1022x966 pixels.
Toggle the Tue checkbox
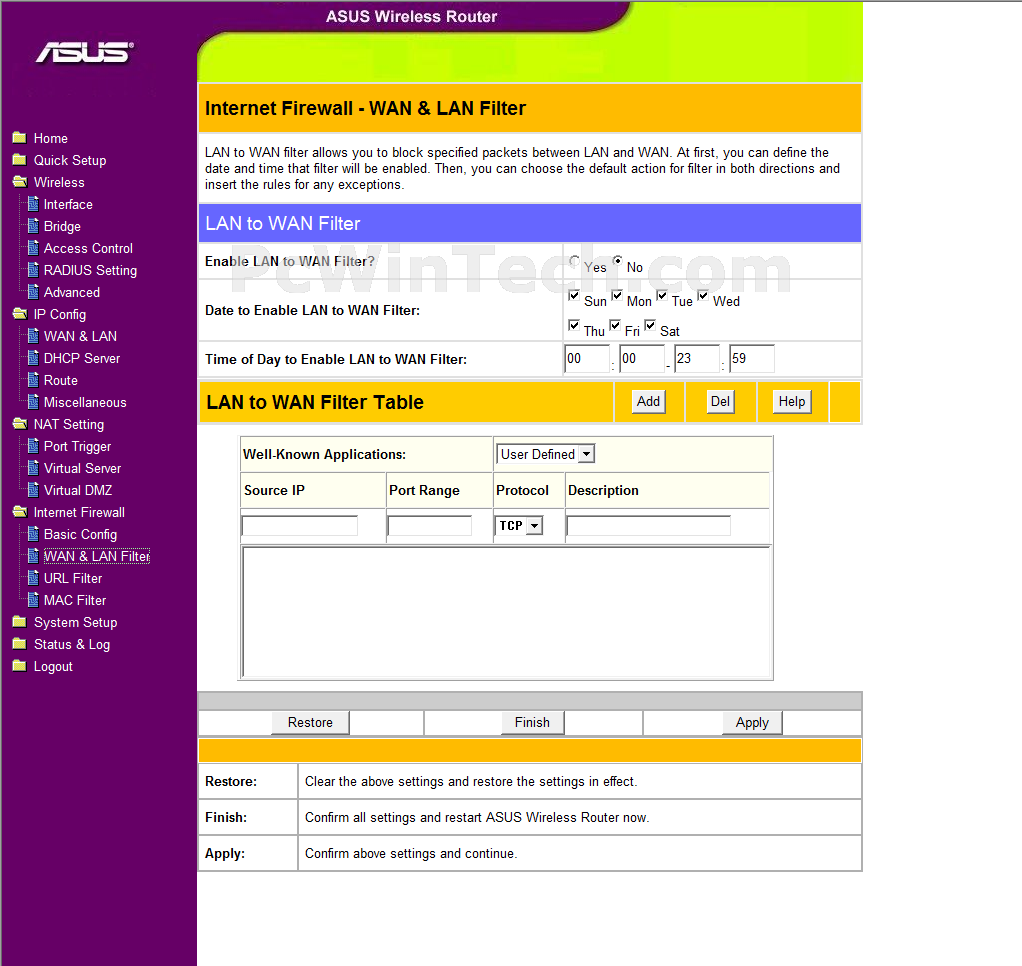662,295
